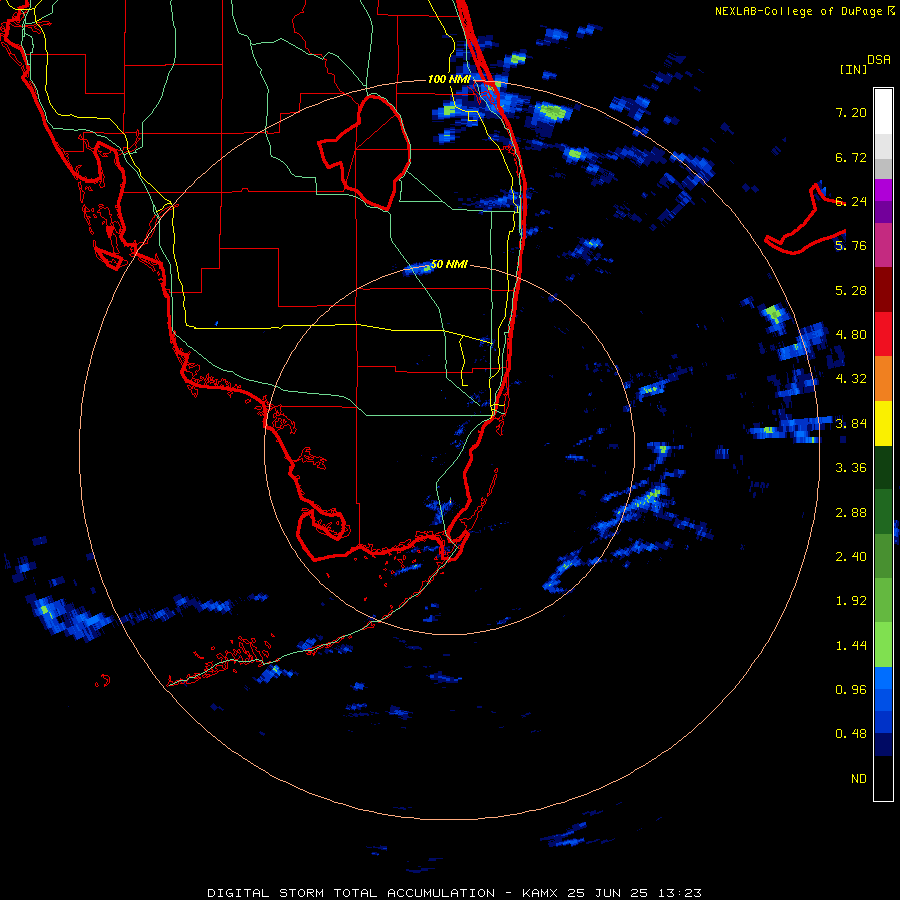Select the 2.88 legend value

tap(851, 512)
